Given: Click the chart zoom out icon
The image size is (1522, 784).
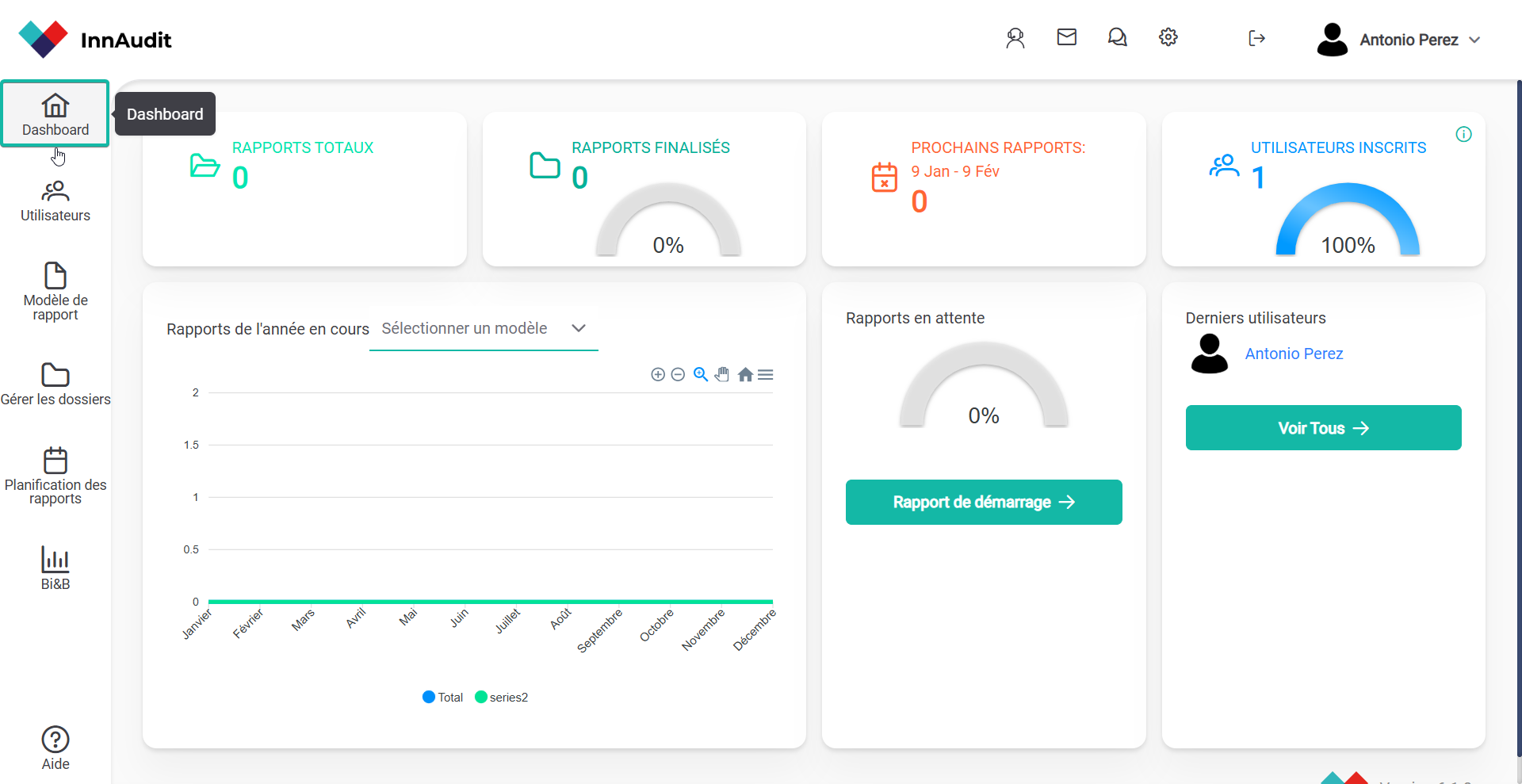Looking at the screenshot, I should coord(678,375).
